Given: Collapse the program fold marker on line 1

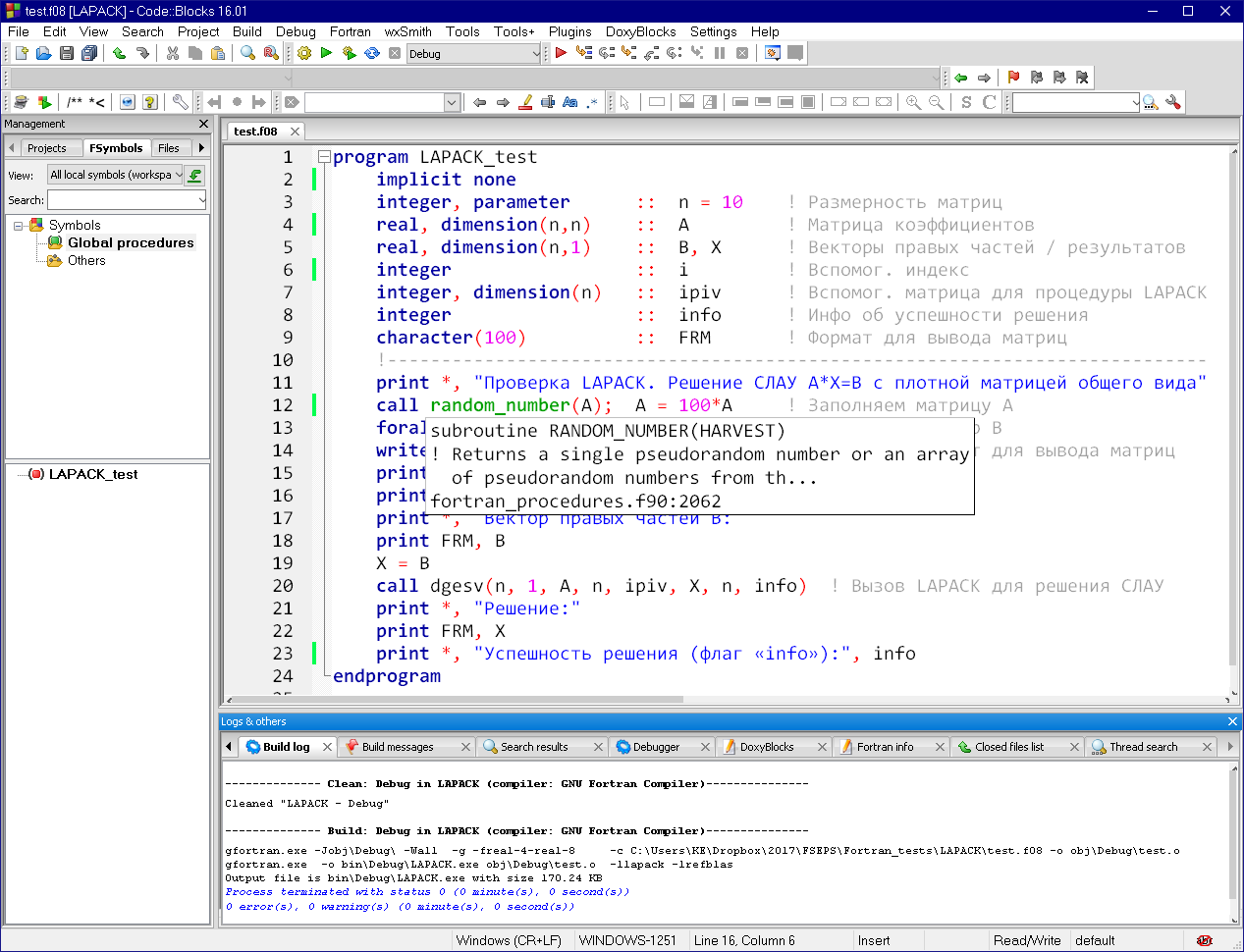Looking at the screenshot, I should (324, 157).
